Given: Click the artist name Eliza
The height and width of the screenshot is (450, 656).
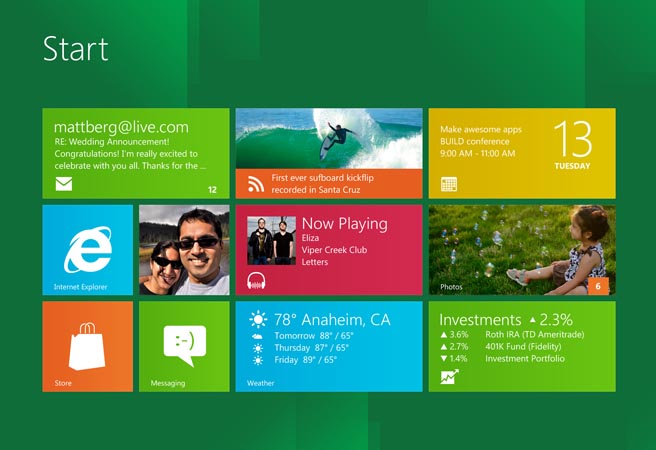Looking at the screenshot, I should click(310, 238).
